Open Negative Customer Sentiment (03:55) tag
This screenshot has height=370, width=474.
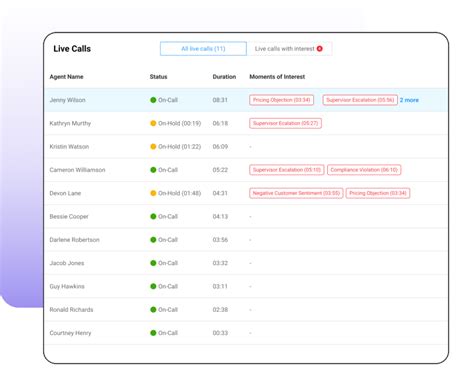[296, 193]
